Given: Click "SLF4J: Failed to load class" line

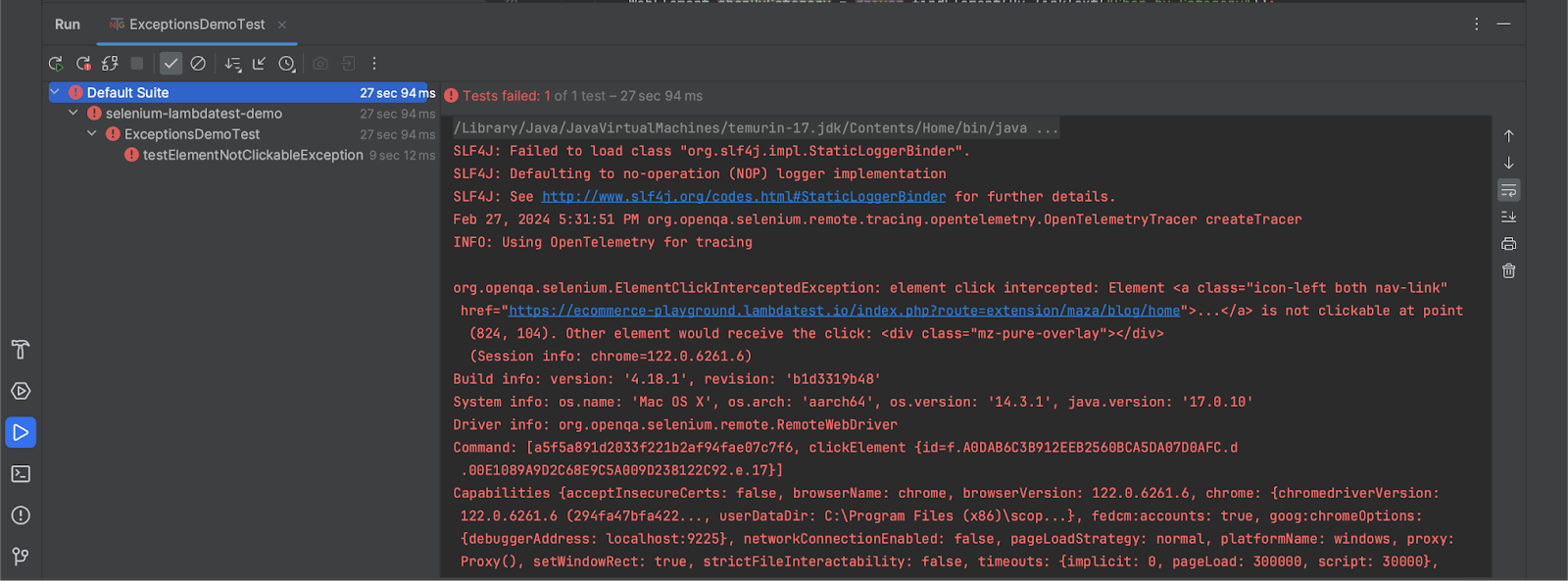Looking at the screenshot, I should pyautogui.click(x=711, y=151).
